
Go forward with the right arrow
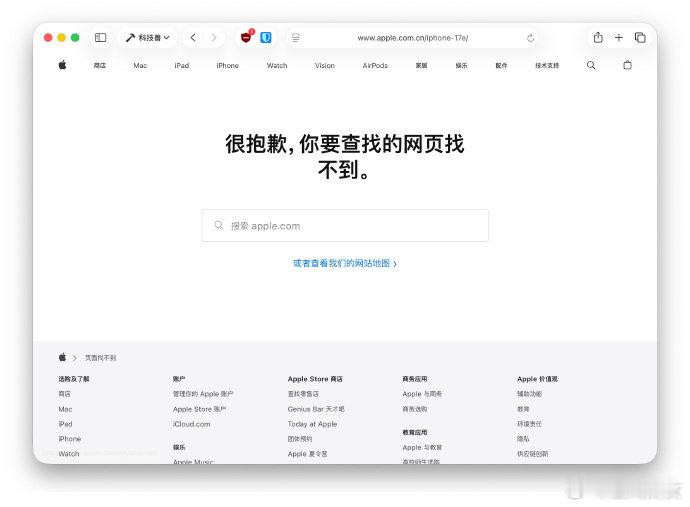[214, 38]
